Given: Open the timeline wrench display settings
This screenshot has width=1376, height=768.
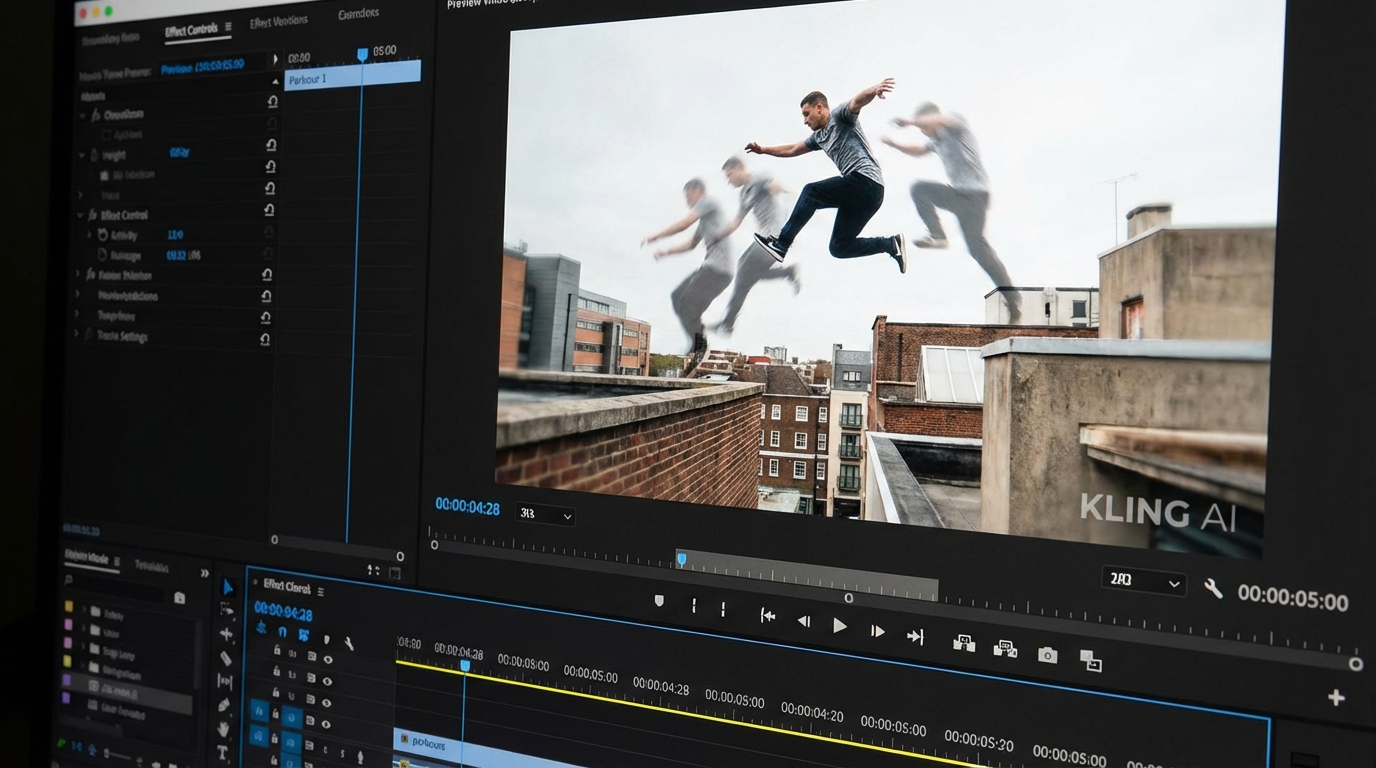Looking at the screenshot, I should 349,643.
